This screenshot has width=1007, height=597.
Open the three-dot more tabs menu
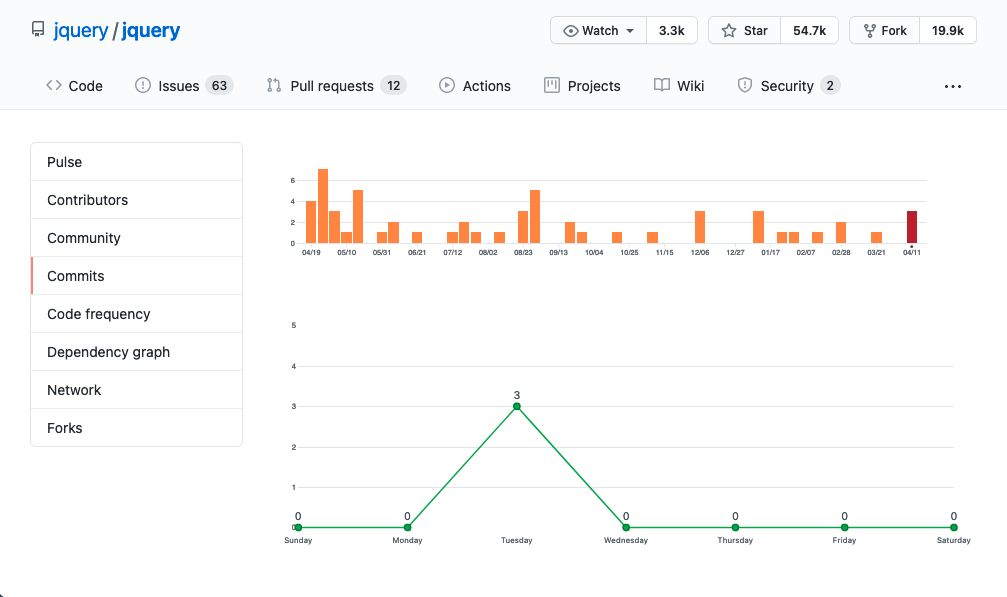(953, 86)
